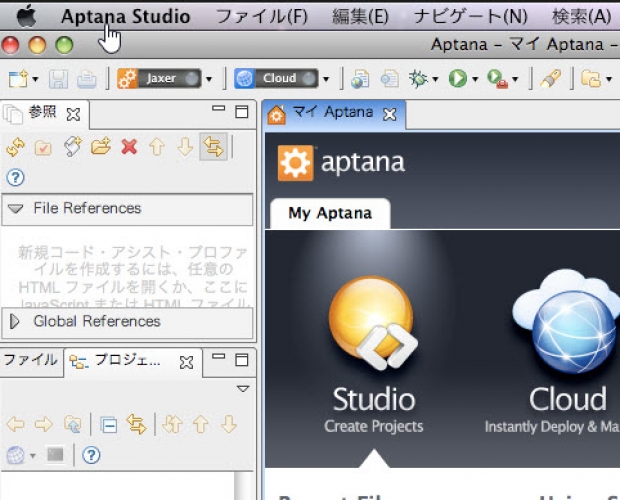Collapse the File References section
The height and width of the screenshot is (500, 620).
click(15, 208)
